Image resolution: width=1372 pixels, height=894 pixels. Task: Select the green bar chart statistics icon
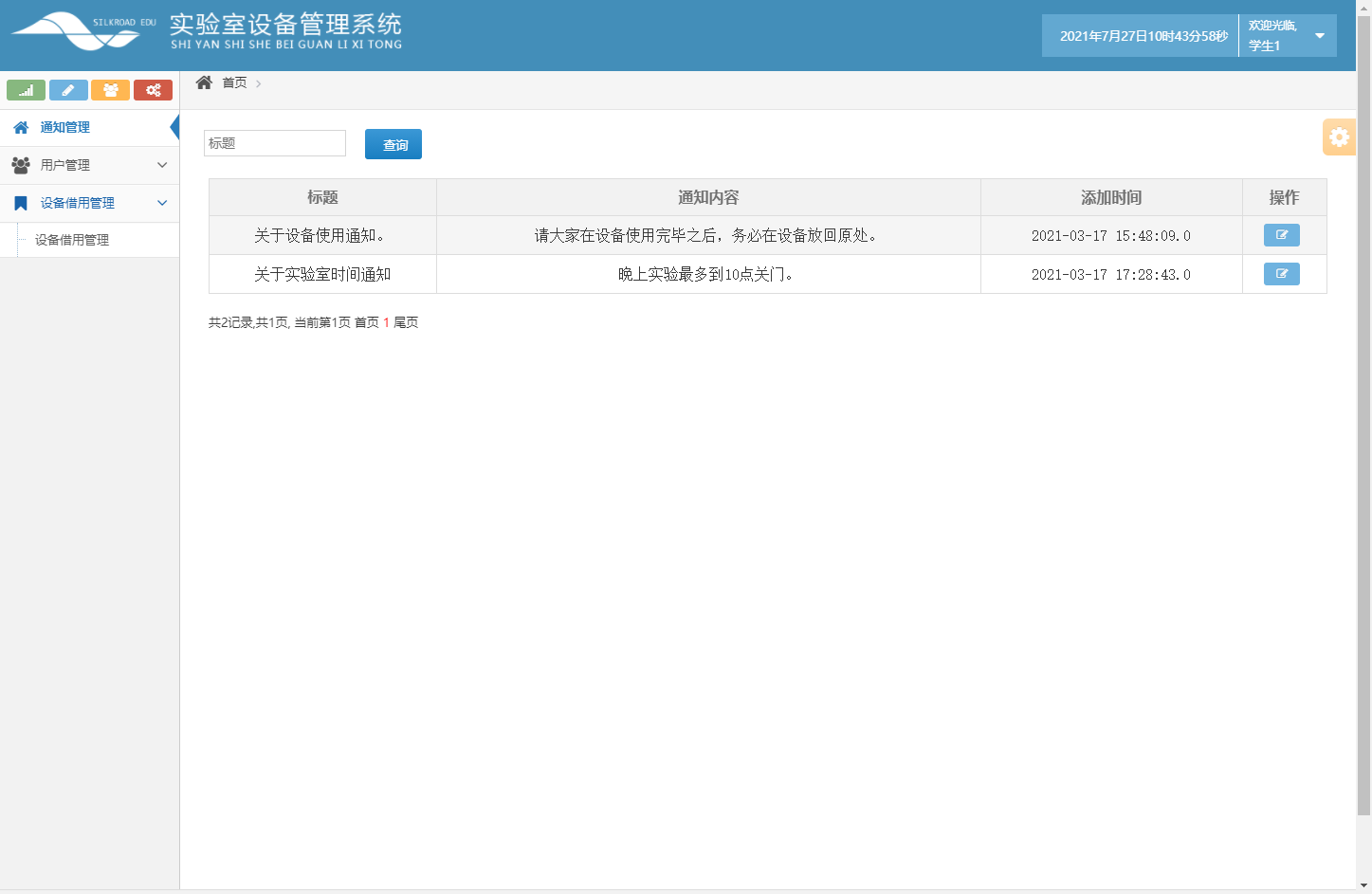pos(26,89)
